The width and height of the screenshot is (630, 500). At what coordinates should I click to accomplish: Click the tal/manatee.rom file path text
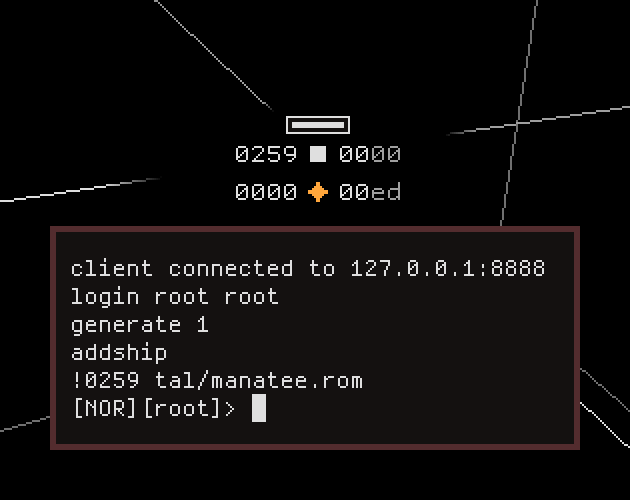259,380
